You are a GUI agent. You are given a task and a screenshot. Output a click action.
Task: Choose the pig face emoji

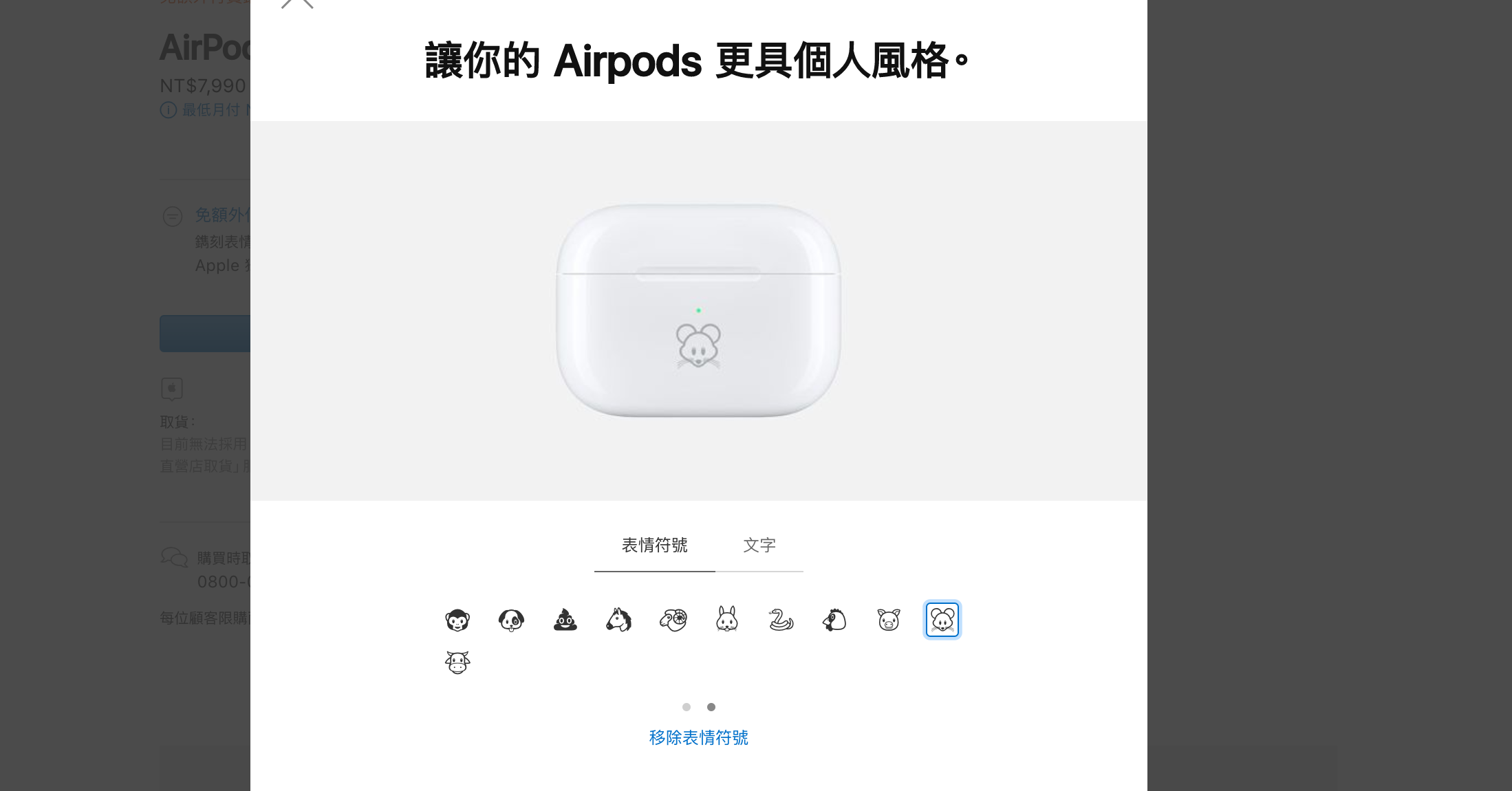pyautogui.click(x=889, y=620)
